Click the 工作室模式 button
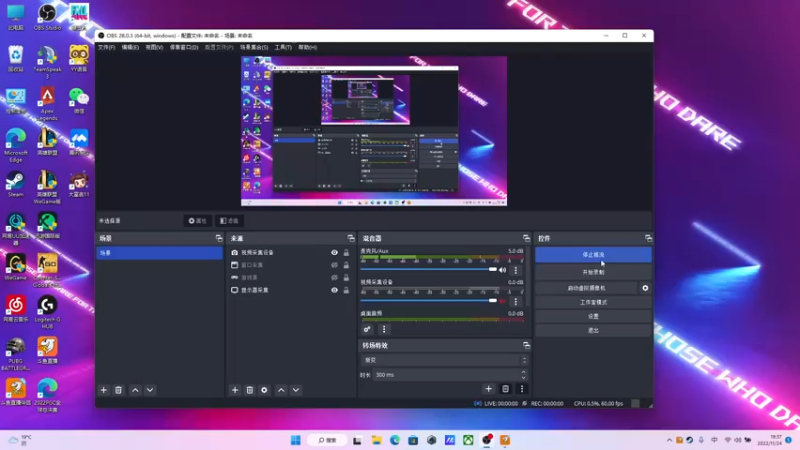This screenshot has height=450, width=800. [x=593, y=302]
